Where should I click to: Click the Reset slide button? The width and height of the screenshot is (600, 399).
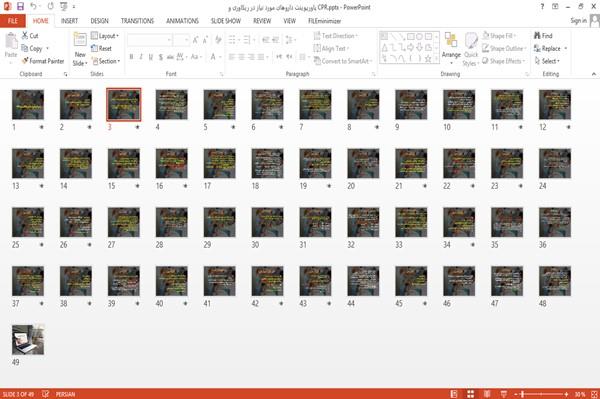click(x=101, y=49)
